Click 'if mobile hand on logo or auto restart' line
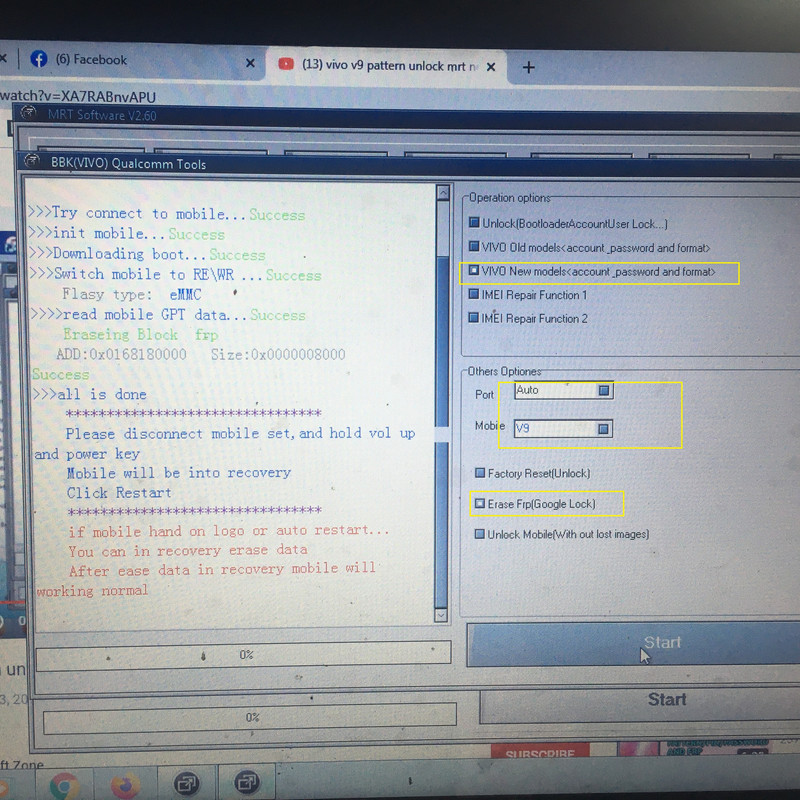 tap(229, 531)
